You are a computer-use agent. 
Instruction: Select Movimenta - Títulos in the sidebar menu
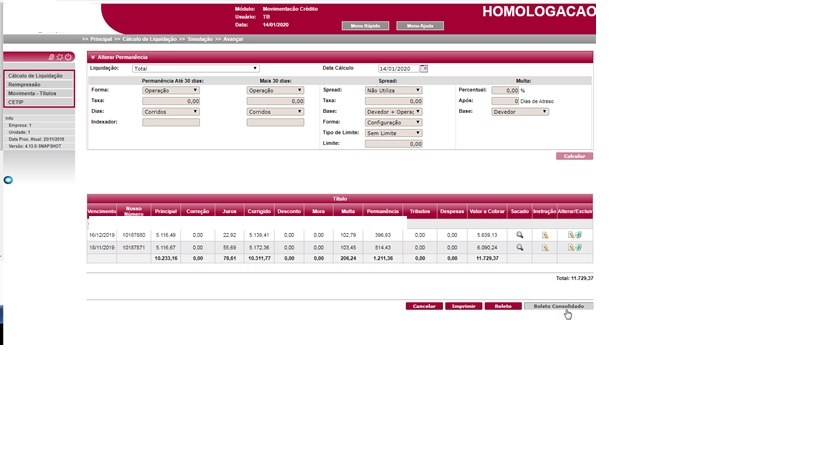(x=39, y=93)
